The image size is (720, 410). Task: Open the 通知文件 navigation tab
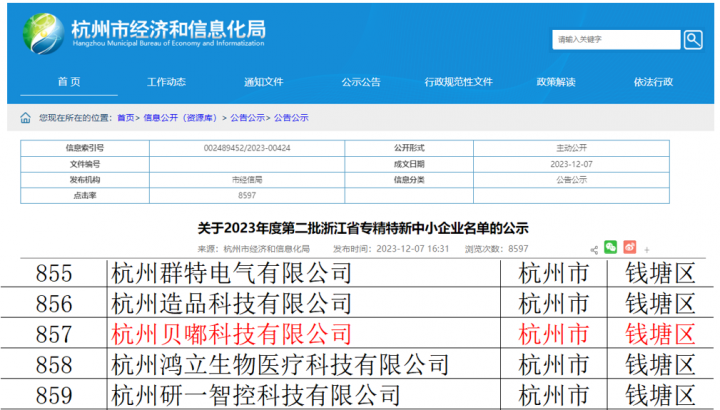264,82
